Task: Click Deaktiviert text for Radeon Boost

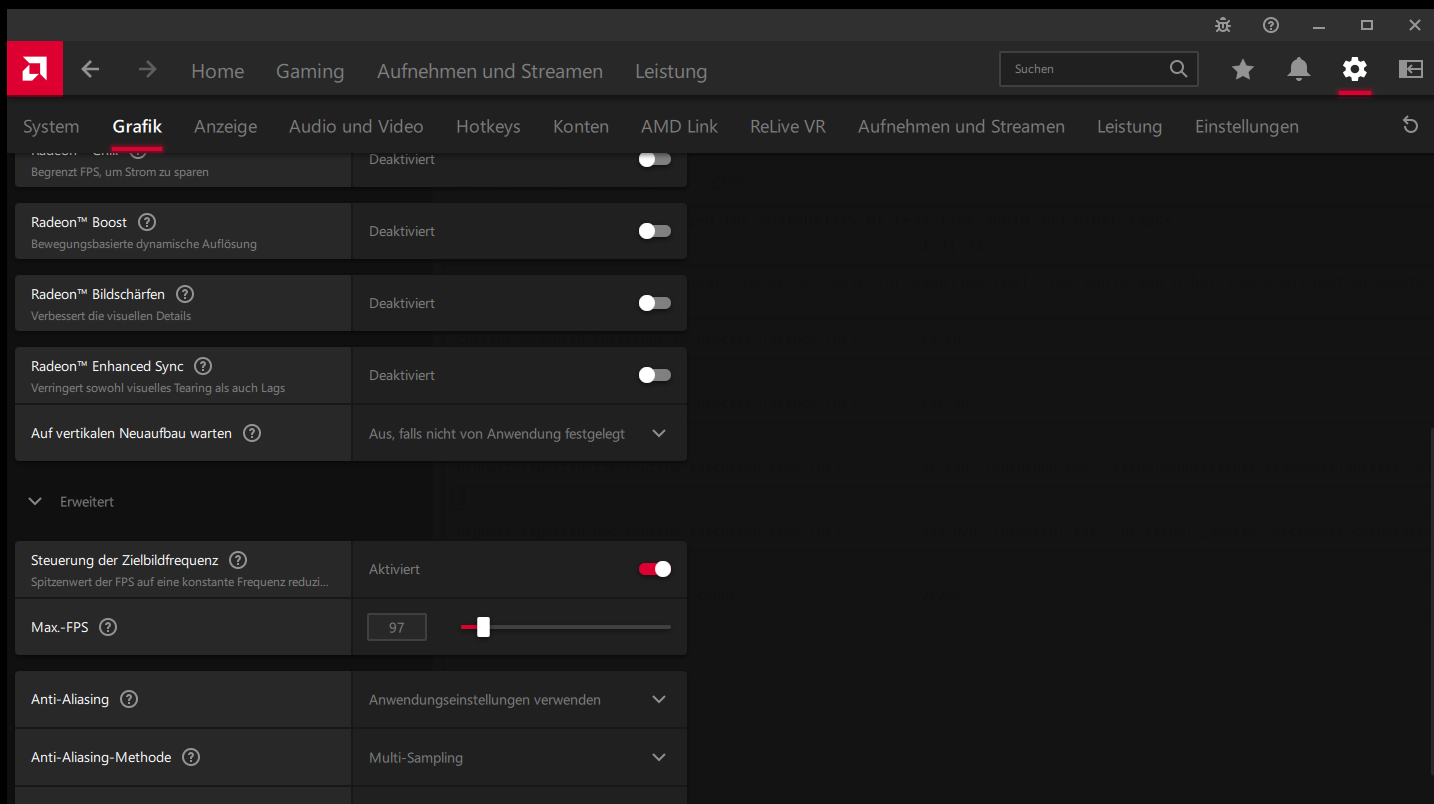Action: pyautogui.click(x=402, y=231)
